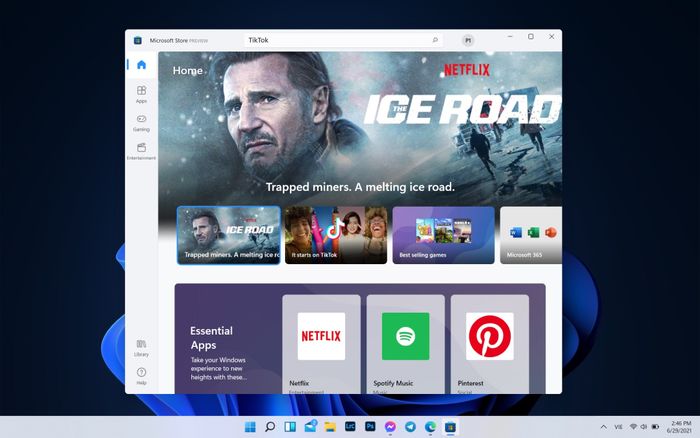Open the Spotify Music app card
Viewport: 700px width, 438px height.
(406, 344)
